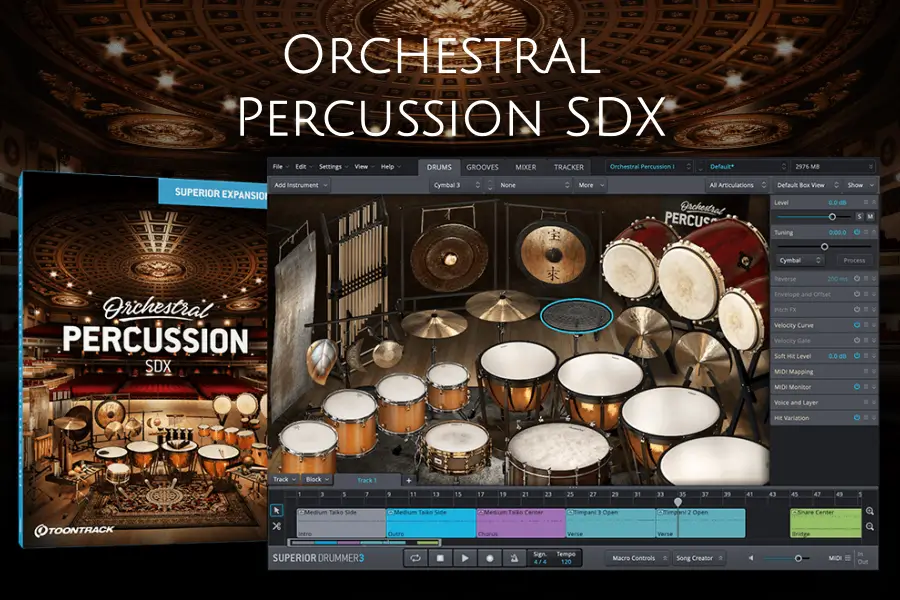
Task: Open the Add Instrument dropdown
Action: (300, 185)
